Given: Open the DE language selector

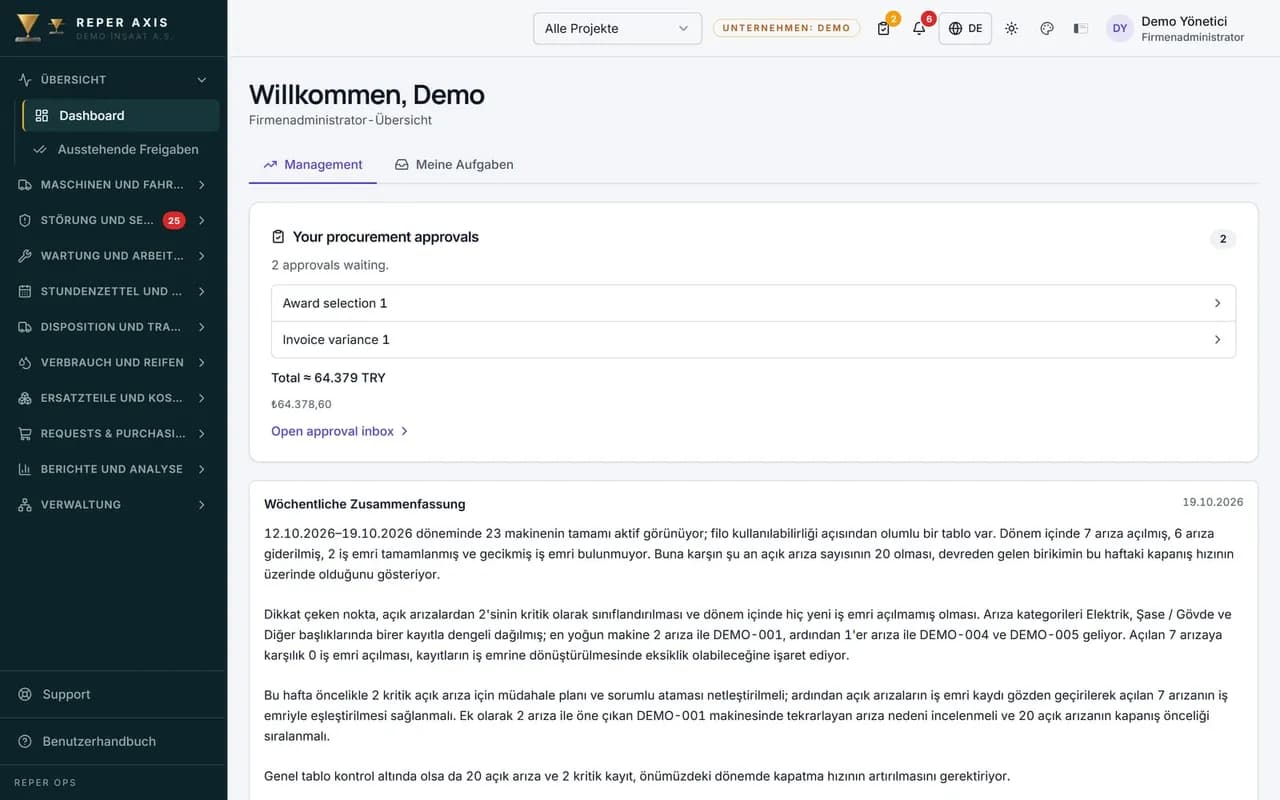Looking at the screenshot, I should pyautogui.click(x=965, y=28).
